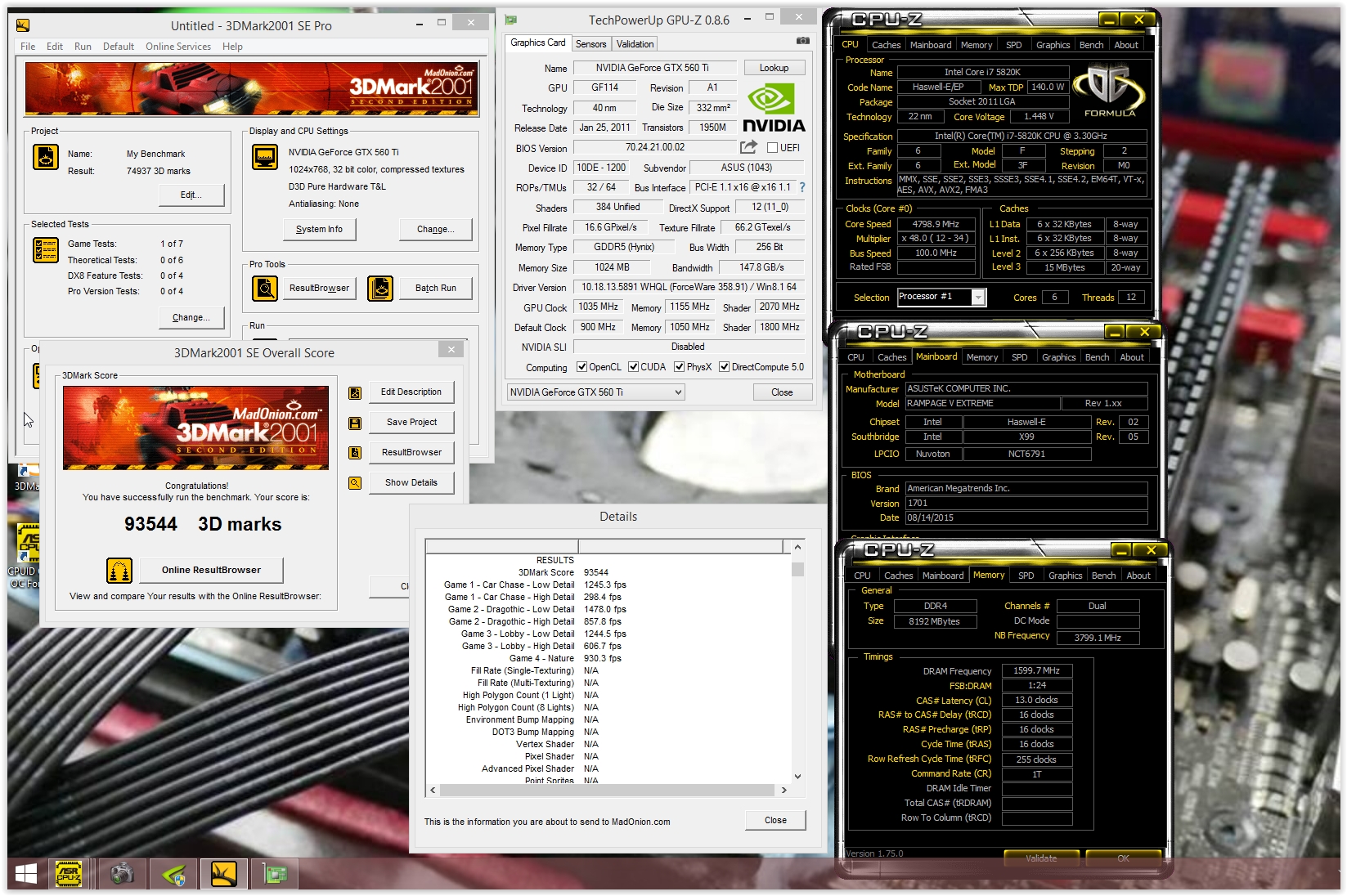The width and height of the screenshot is (1347, 896).
Task: Click the Save Project button
Action: 411,423
